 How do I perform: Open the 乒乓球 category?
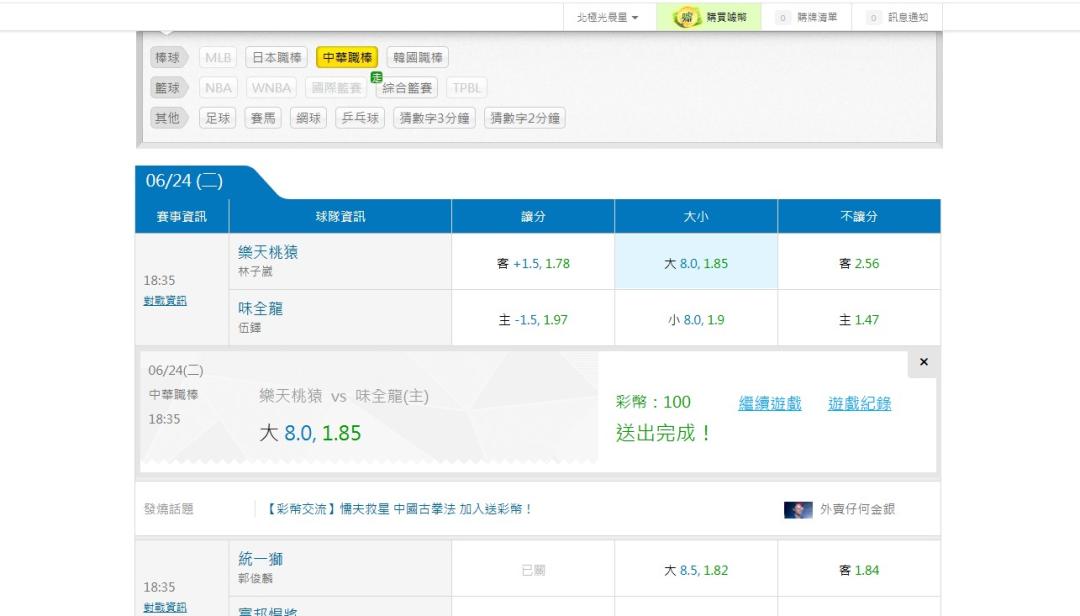360,119
